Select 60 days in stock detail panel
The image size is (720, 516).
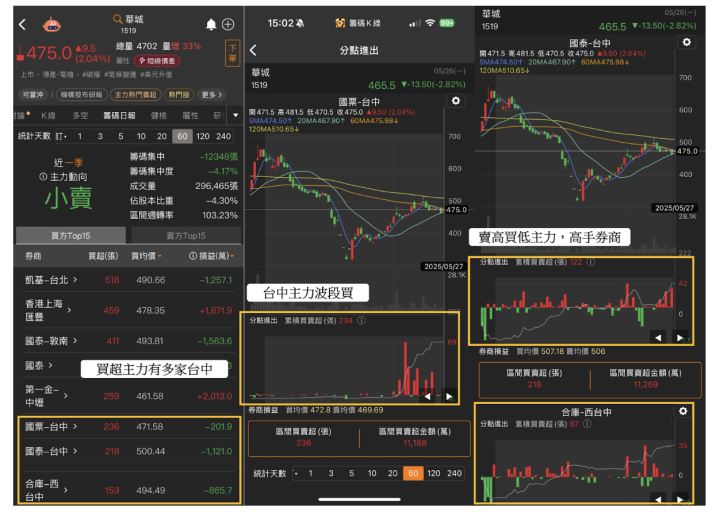pos(182,136)
